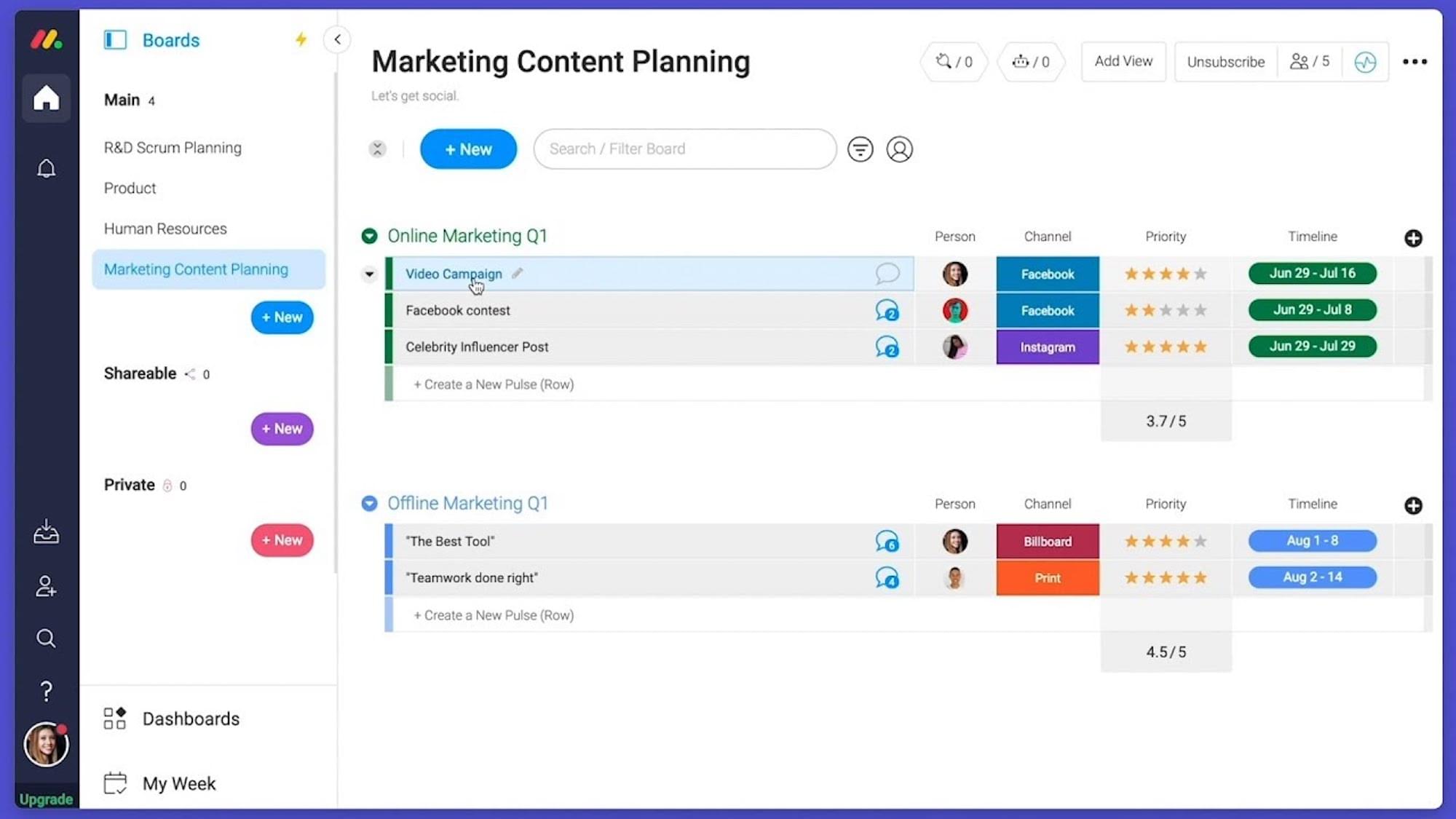Click the + New button in Main section
The width and height of the screenshot is (1456, 819).
tap(282, 317)
